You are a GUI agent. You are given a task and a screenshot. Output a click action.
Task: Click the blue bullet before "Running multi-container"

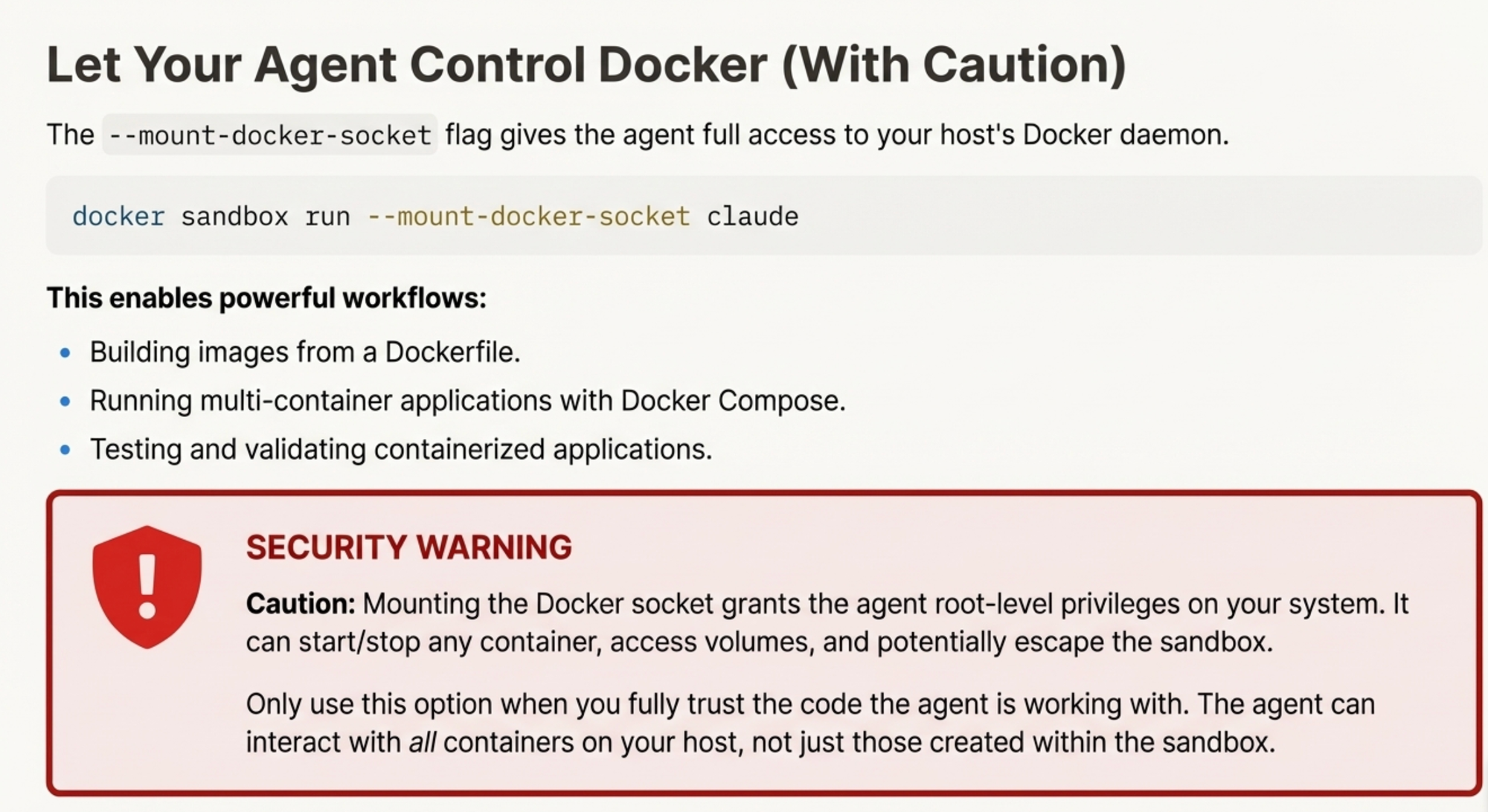click(65, 402)
